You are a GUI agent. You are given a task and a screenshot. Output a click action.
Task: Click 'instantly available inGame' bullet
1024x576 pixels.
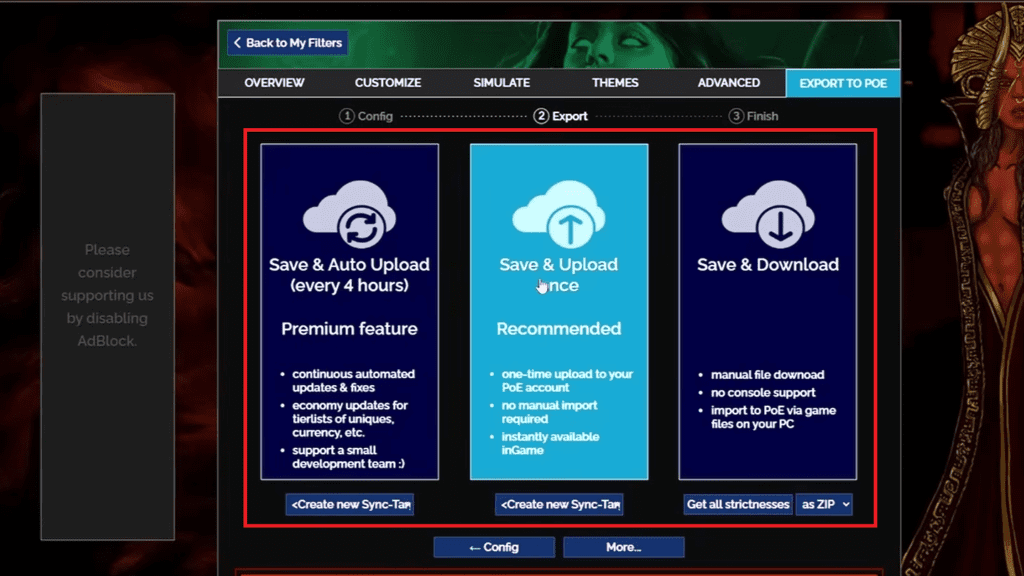[550, 443]
